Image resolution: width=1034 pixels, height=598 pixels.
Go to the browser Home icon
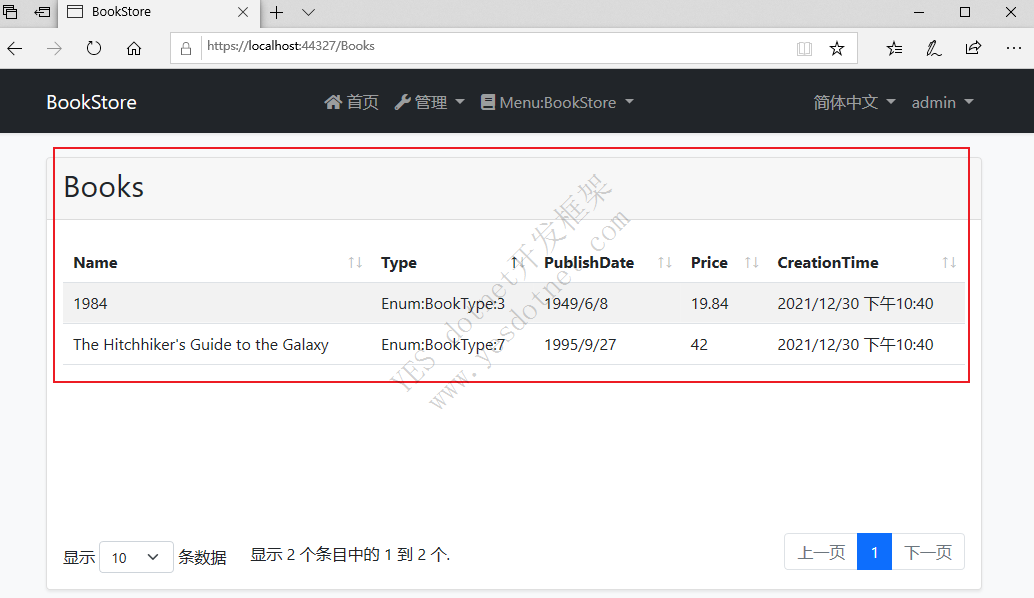pos(134,48)
